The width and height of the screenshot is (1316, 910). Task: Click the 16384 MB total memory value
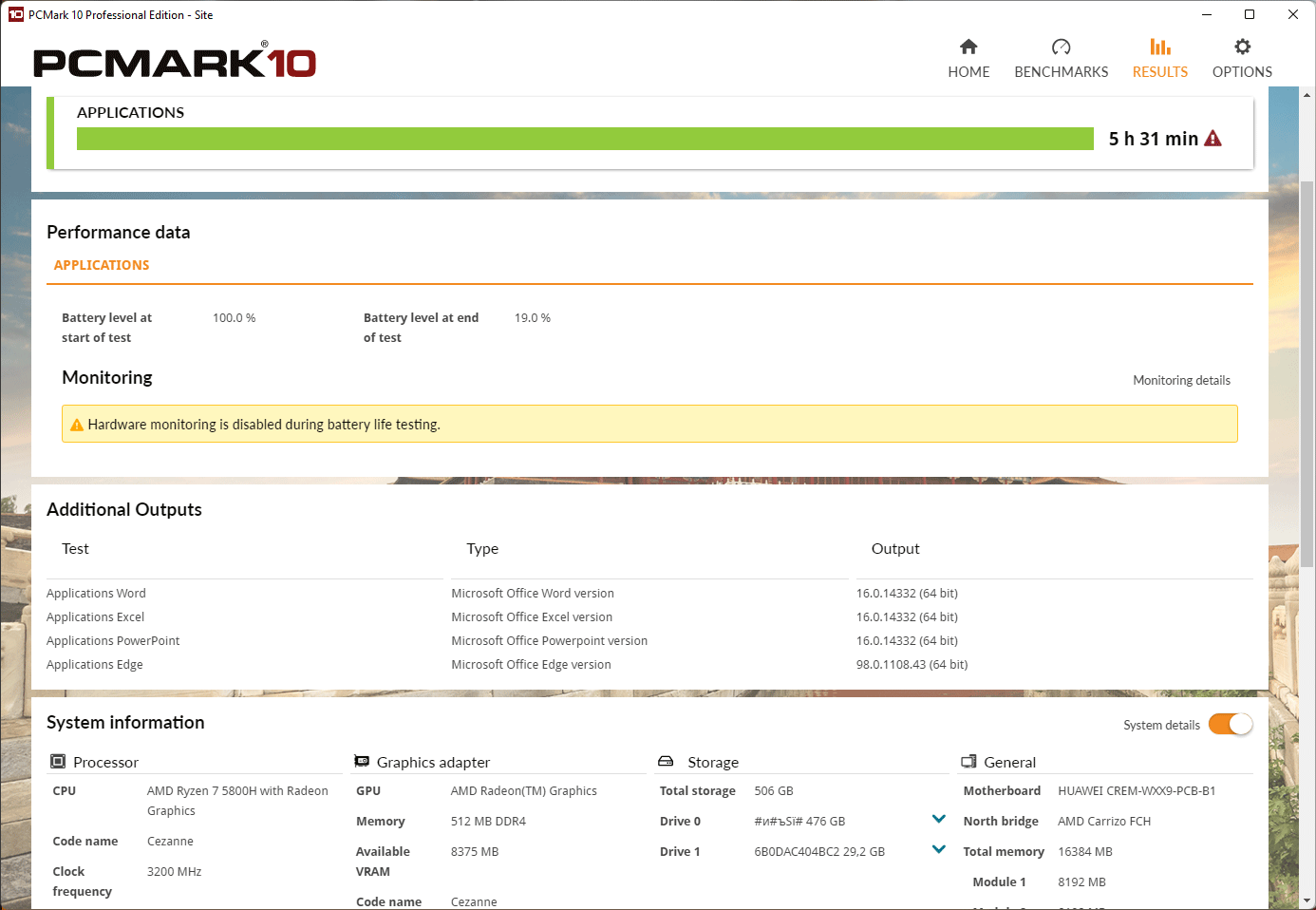pos(1085,852)
